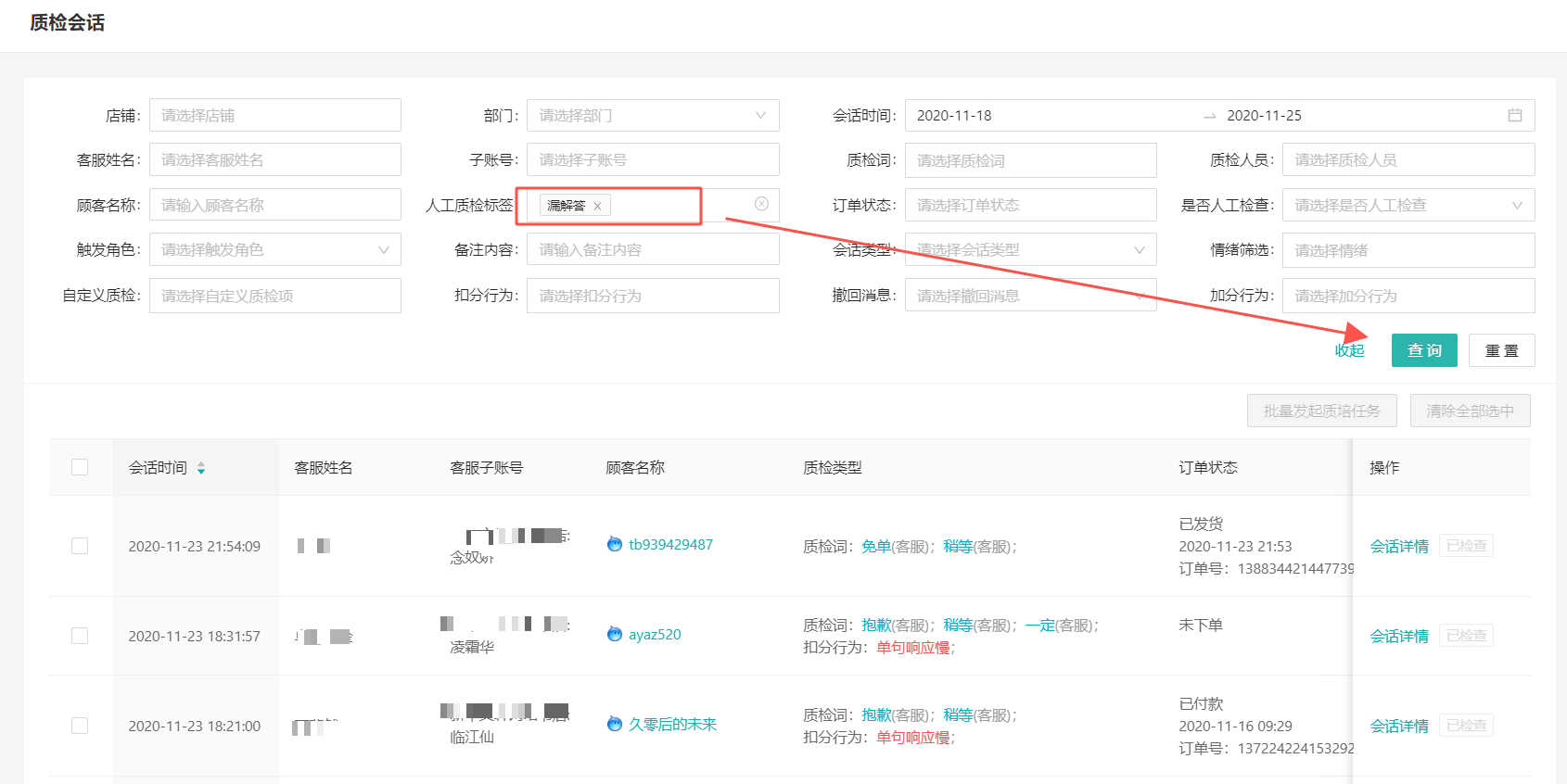The width and height of the screenshot is (1567, 784).
Task: Expand the 部门 dropdown
Action: click(x=653, y=115)
